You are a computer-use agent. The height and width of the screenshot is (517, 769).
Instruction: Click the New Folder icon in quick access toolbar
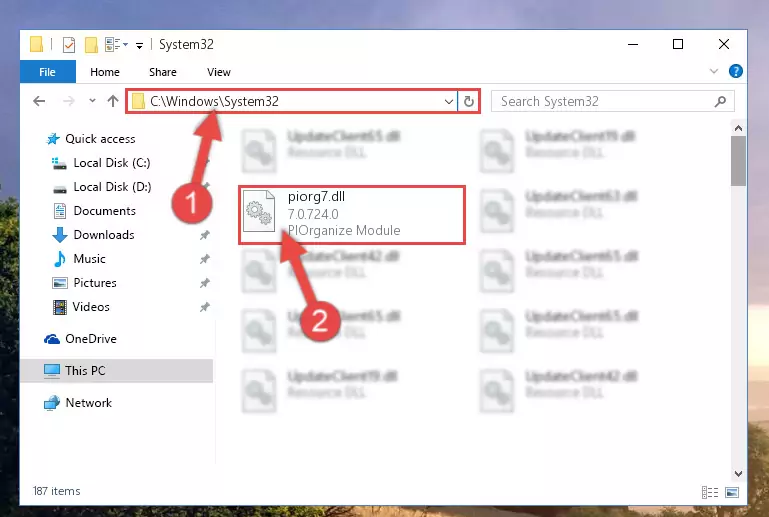coord(91,45)
